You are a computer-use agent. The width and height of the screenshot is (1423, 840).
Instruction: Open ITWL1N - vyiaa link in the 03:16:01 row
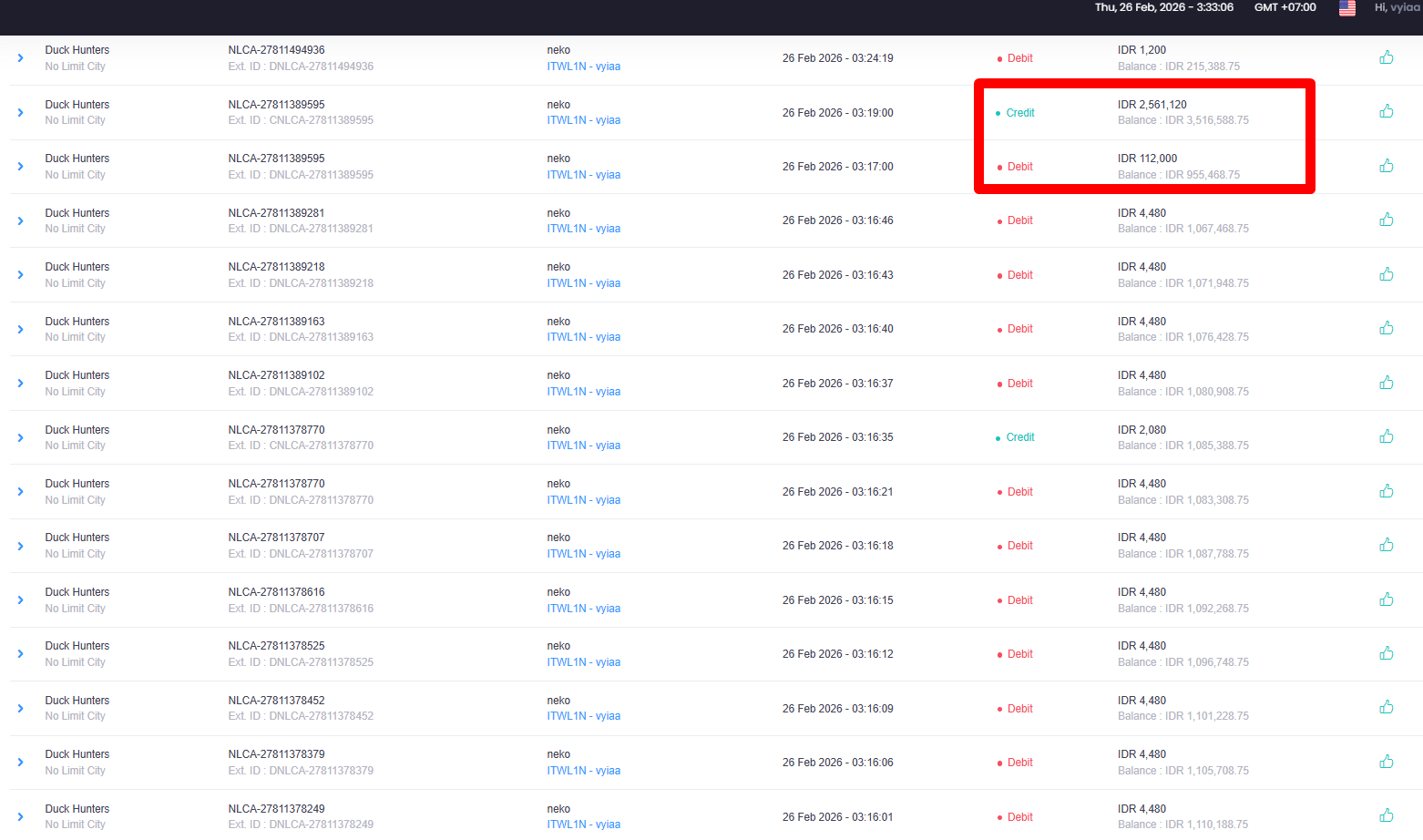tap(584, 825)
